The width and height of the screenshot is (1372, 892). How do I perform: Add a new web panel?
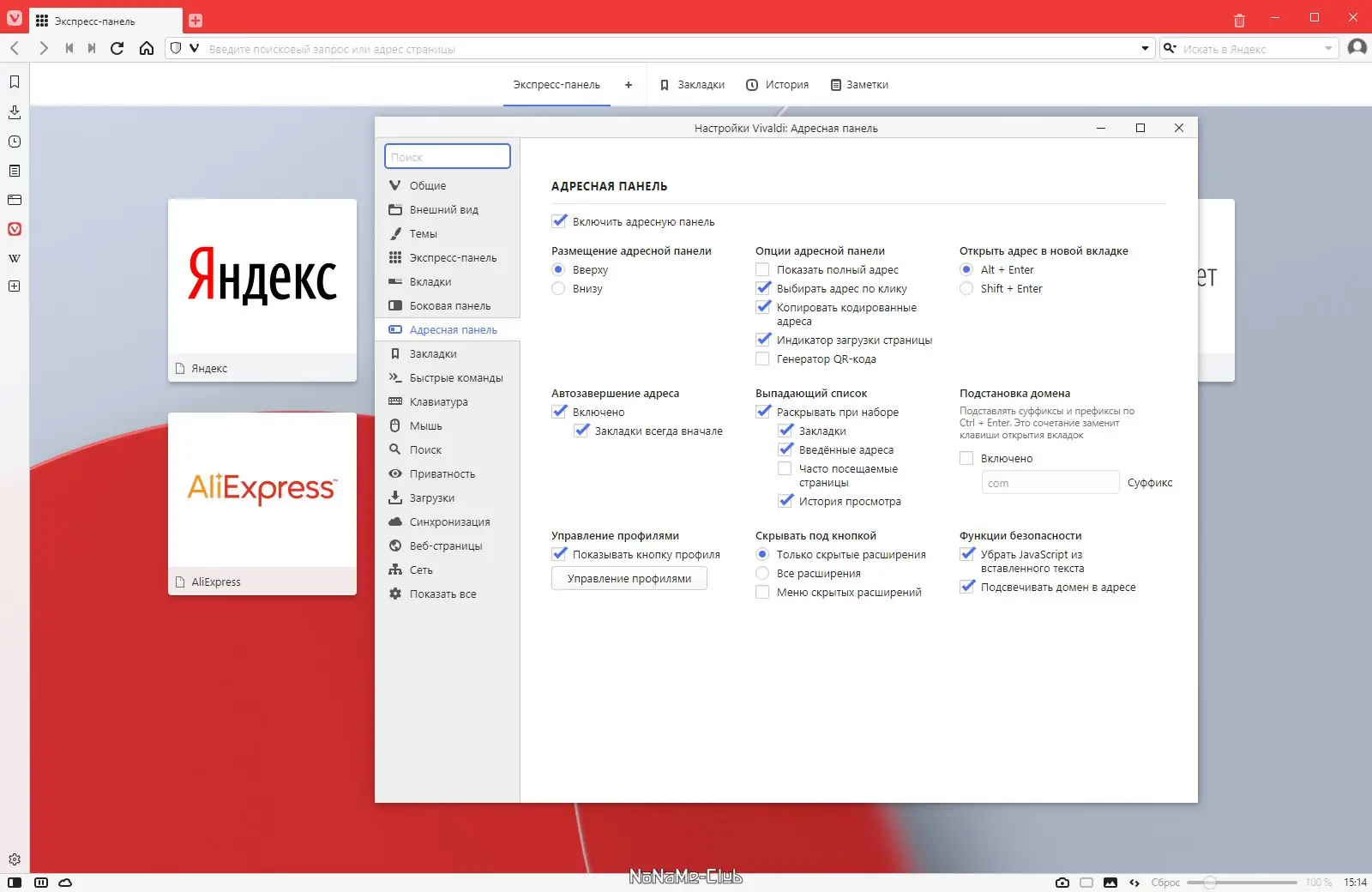click(15, 286)
